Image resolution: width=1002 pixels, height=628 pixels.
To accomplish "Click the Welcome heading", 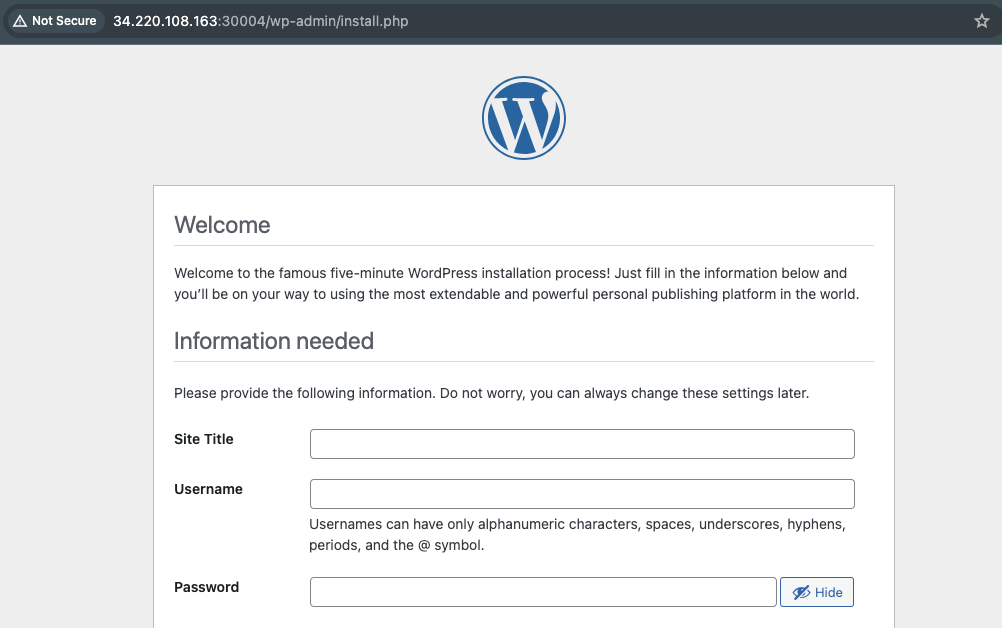I will coord(222,225).
